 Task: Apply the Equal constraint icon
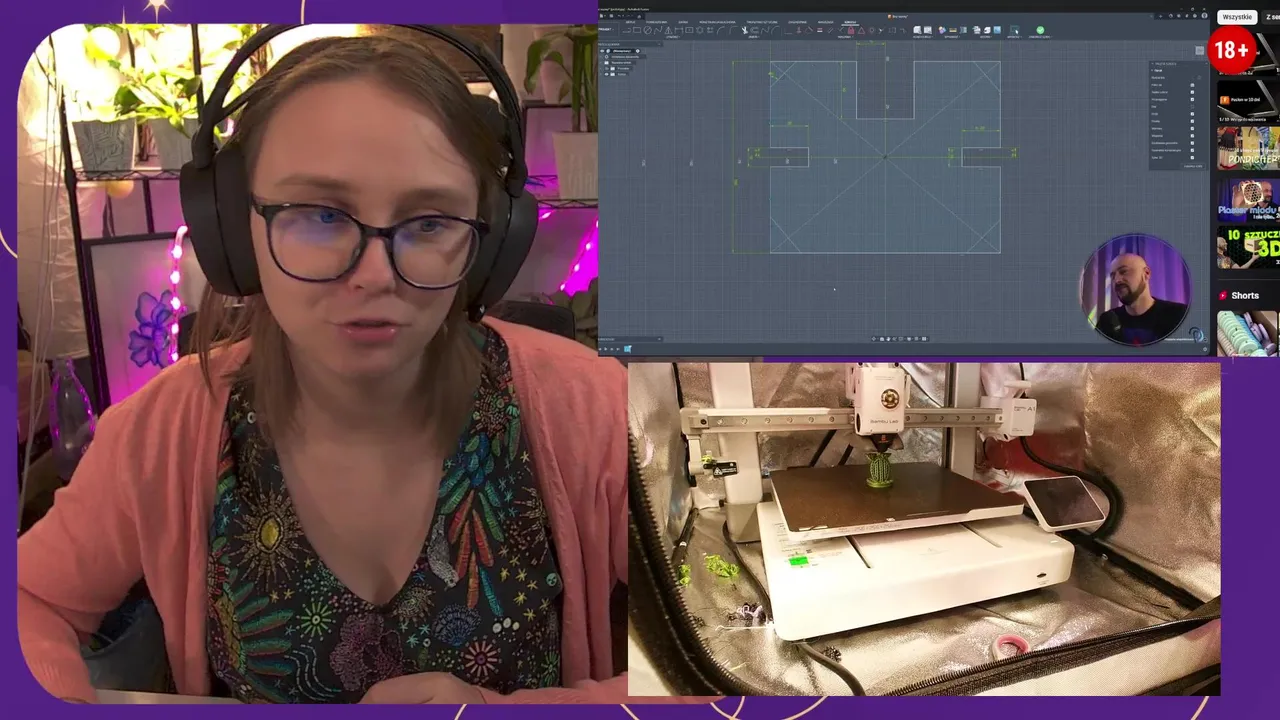click(x=820, y=31)
